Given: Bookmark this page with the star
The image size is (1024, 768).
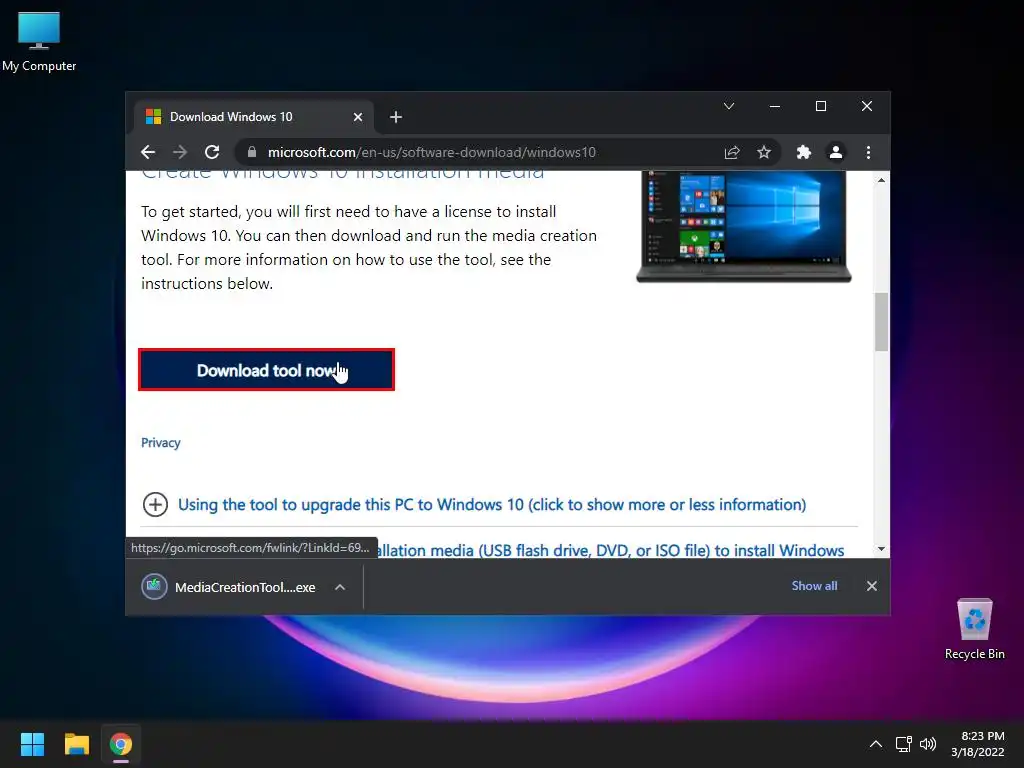Looking at the screenshot, I should pos(764,152).
